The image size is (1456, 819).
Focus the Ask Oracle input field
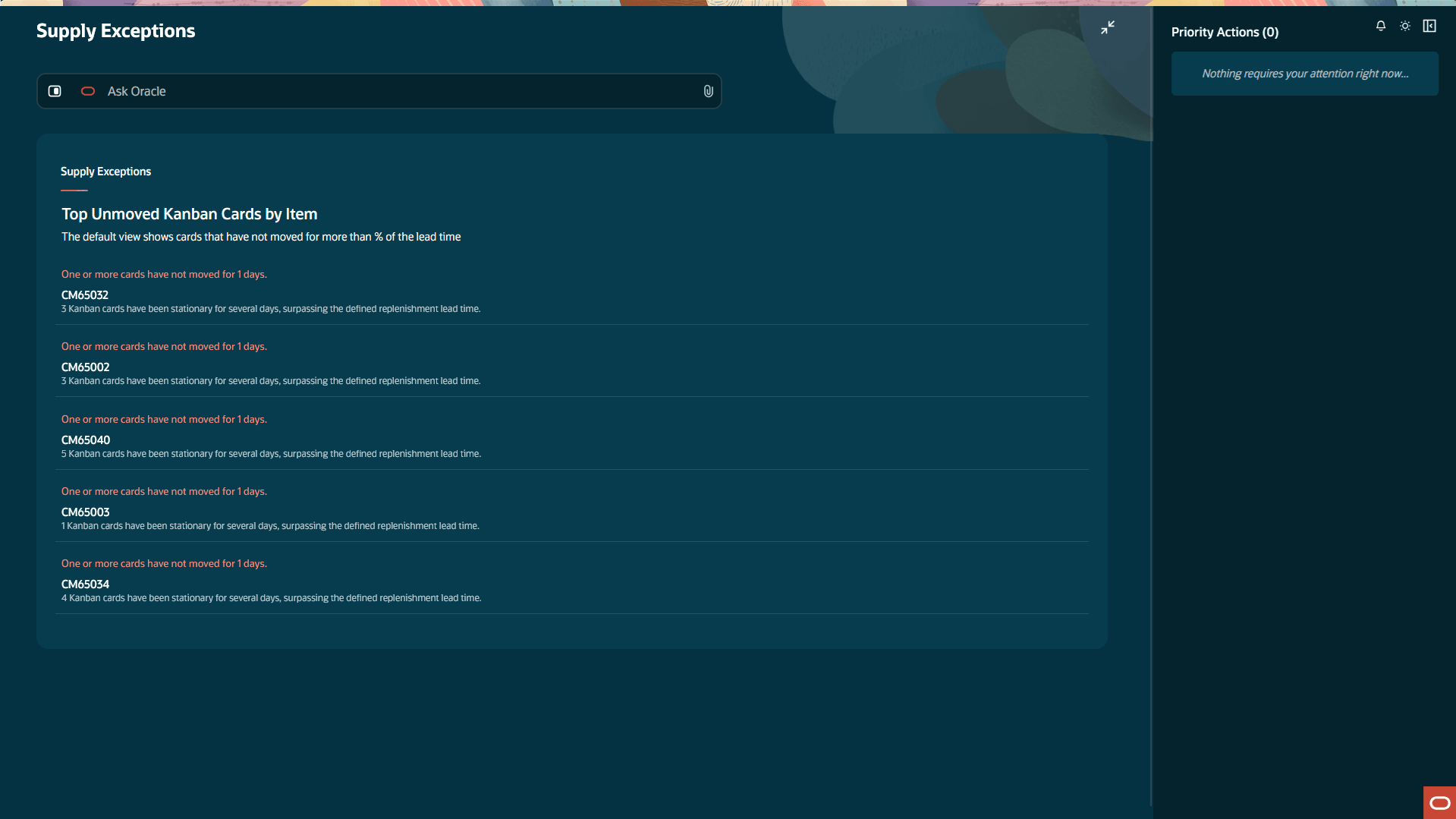pos(379,91)
